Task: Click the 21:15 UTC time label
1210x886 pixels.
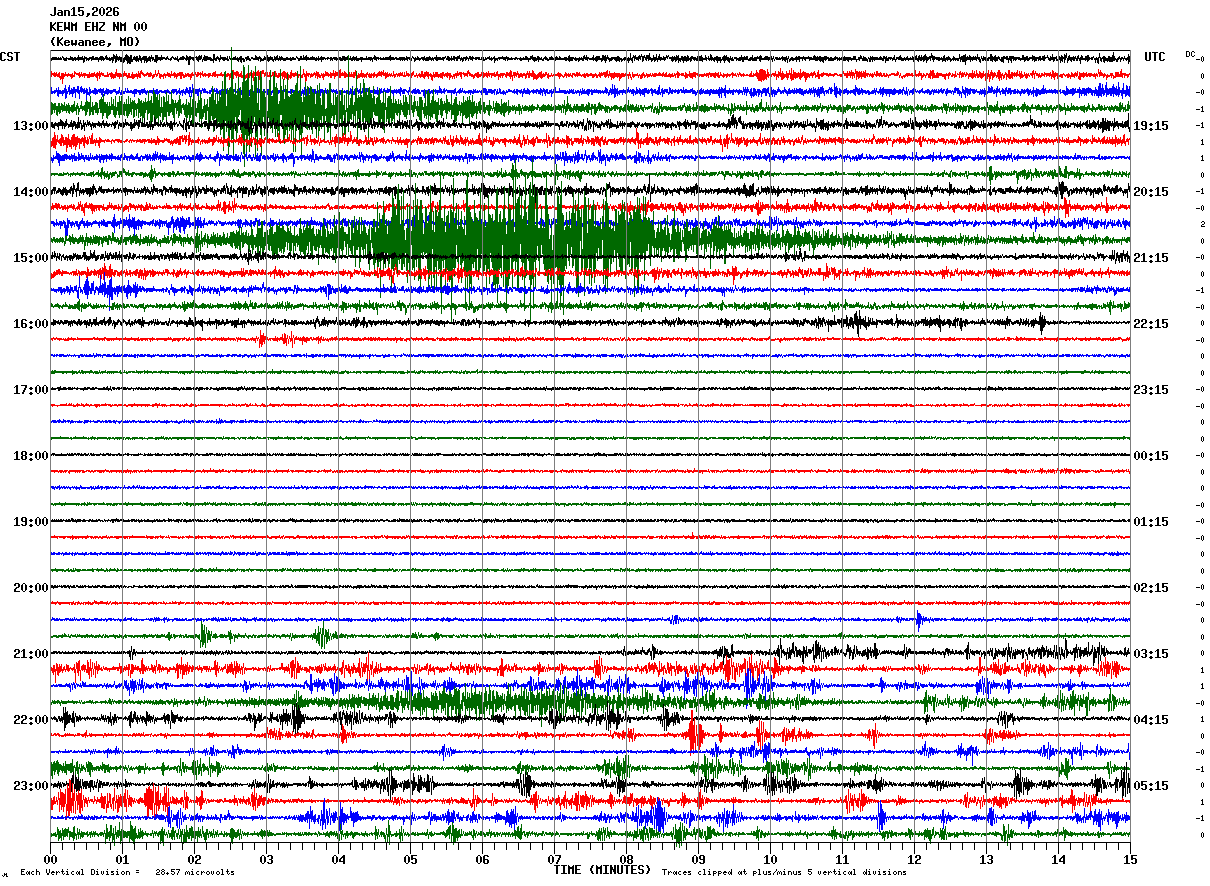Action: (x=1151, y=258)
